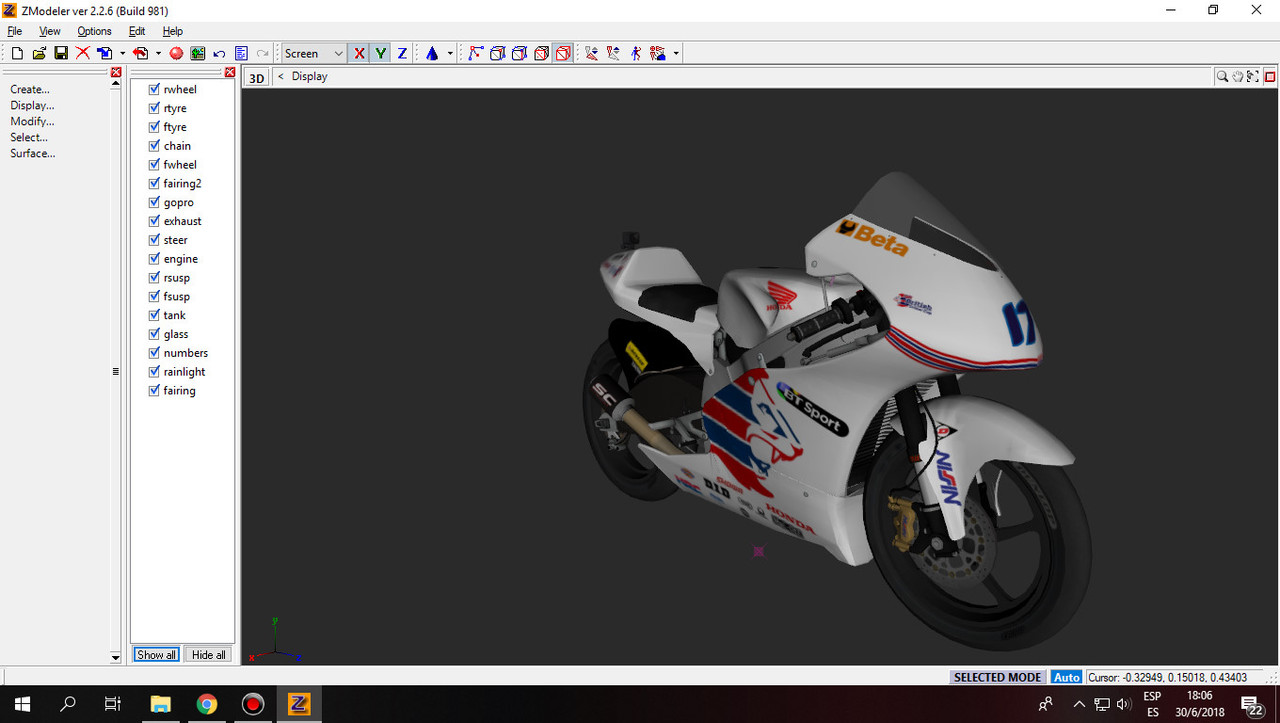Open the Help menu
The image size is (1280, 723).
173,31
